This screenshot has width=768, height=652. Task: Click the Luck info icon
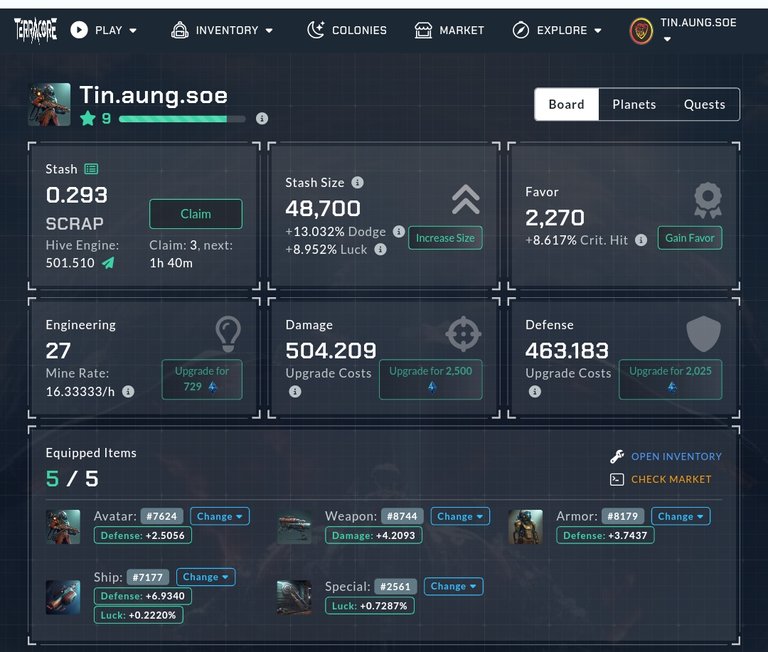(x=381, y=249)
